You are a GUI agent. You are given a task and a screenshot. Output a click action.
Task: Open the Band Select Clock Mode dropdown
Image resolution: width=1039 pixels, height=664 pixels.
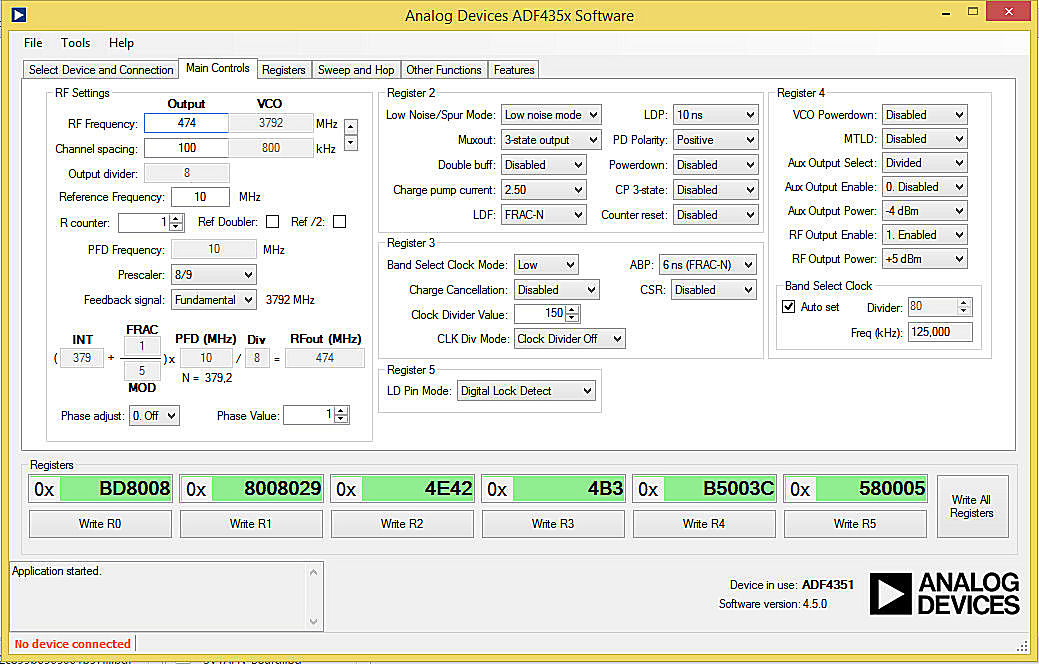coord(546,264)
